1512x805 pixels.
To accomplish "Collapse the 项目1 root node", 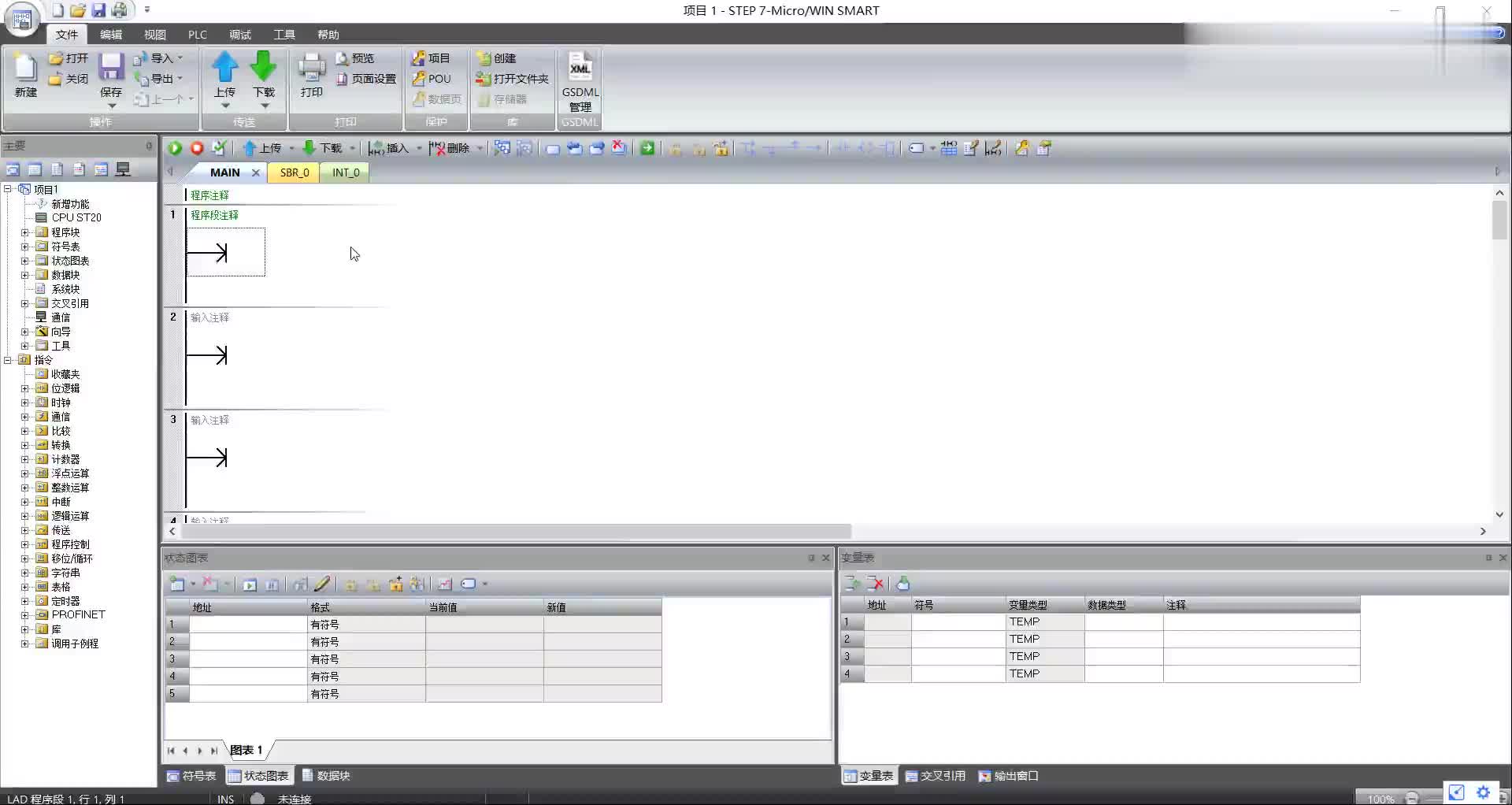I will pyautogui.click(x=7, y=189).
